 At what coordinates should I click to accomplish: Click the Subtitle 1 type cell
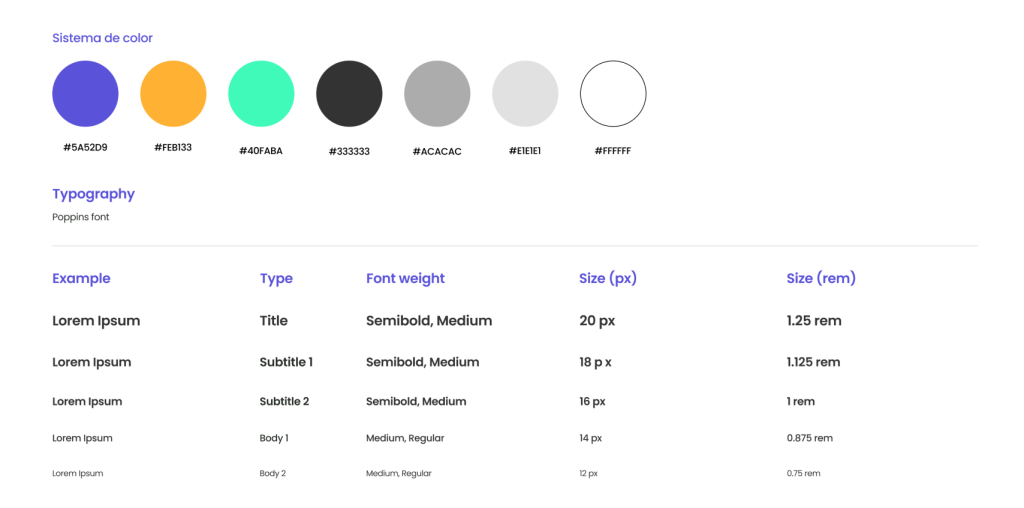286,362
